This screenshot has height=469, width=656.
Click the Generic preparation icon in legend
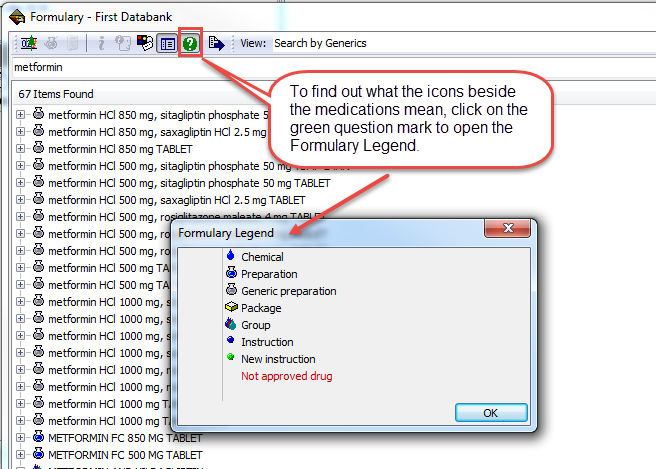click(x=232, y=291)
